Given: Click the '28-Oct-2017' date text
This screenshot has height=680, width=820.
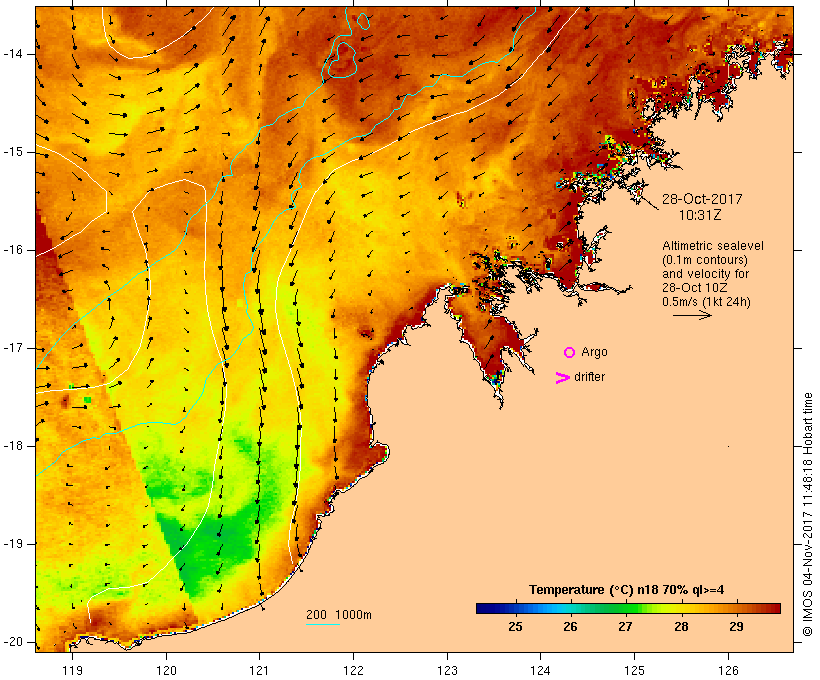Looking at the screenshot, I should pyautogui.click(x=702, y=199).
